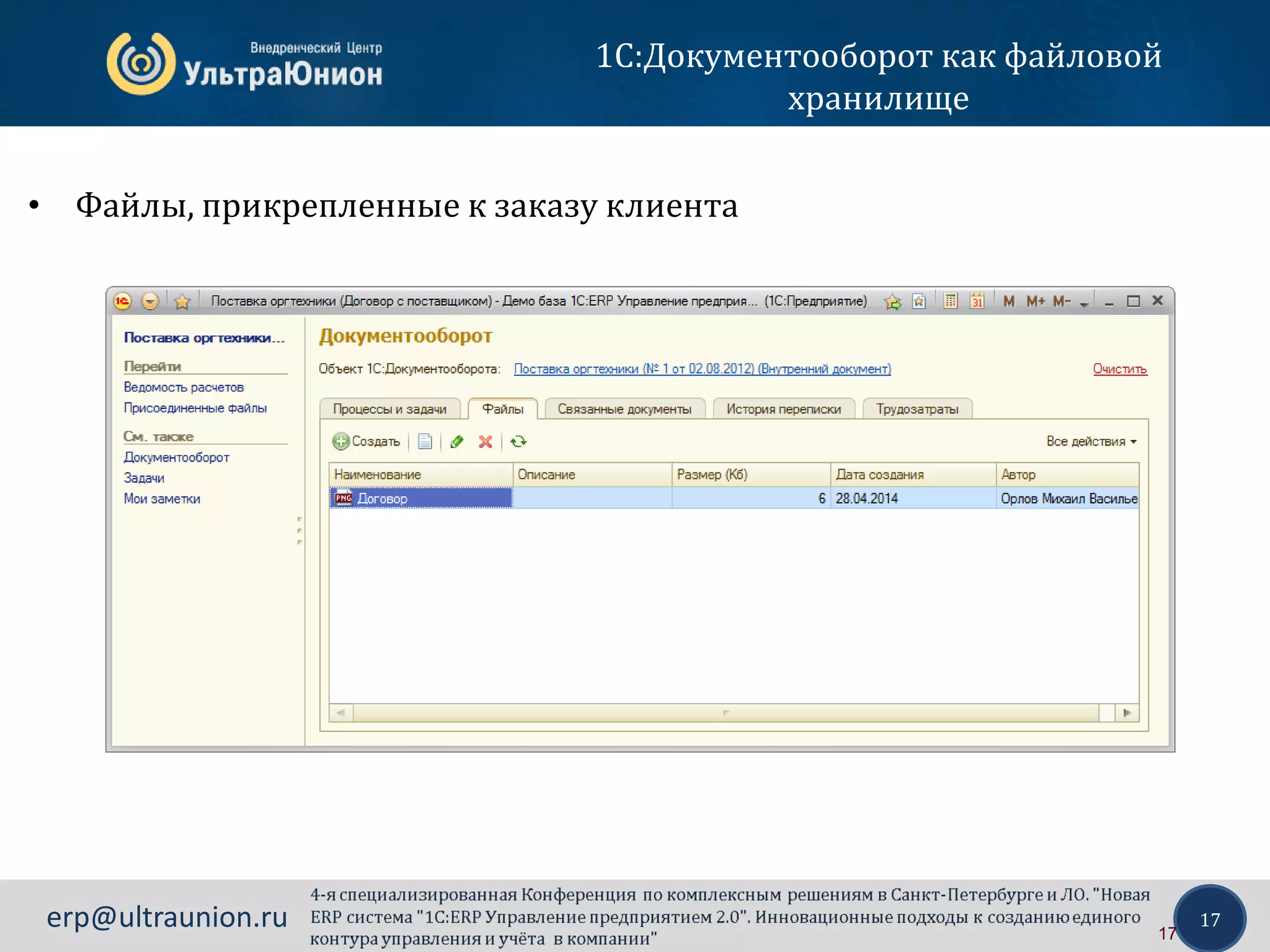Viewport: 1270px width, 952px height.
Task: Open the Трудозатраты tab
Action: coord(917,409)
